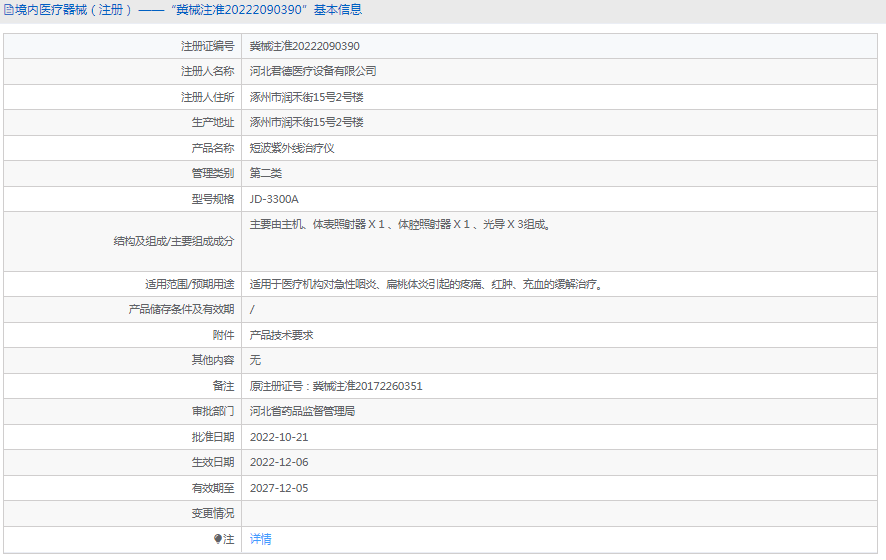Click the 变更情况 row label
Viewport: 886px width, 560px height.
click(213, 513)
